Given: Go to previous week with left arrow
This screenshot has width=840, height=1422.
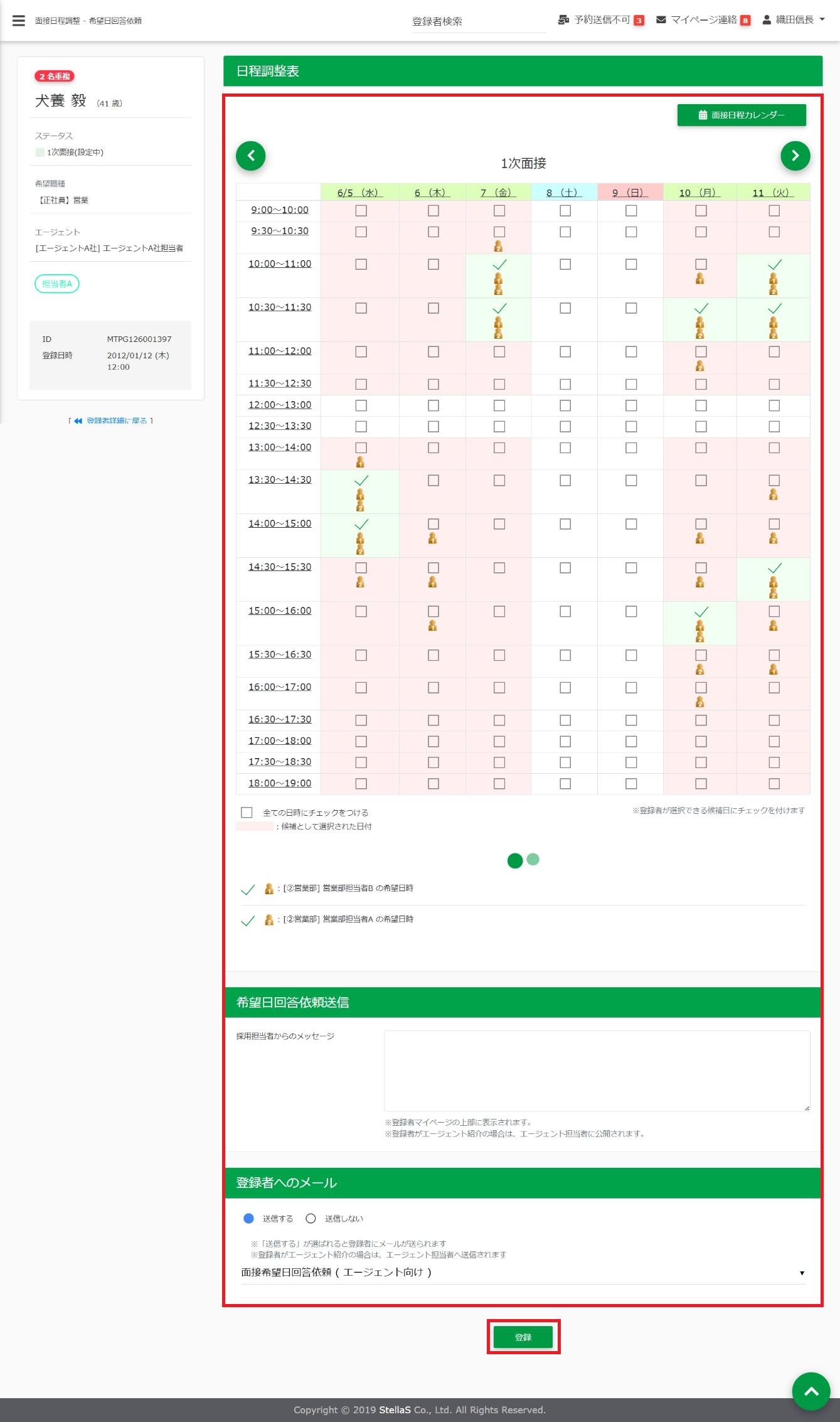Looking at the screenshot, I should [250, 156].
